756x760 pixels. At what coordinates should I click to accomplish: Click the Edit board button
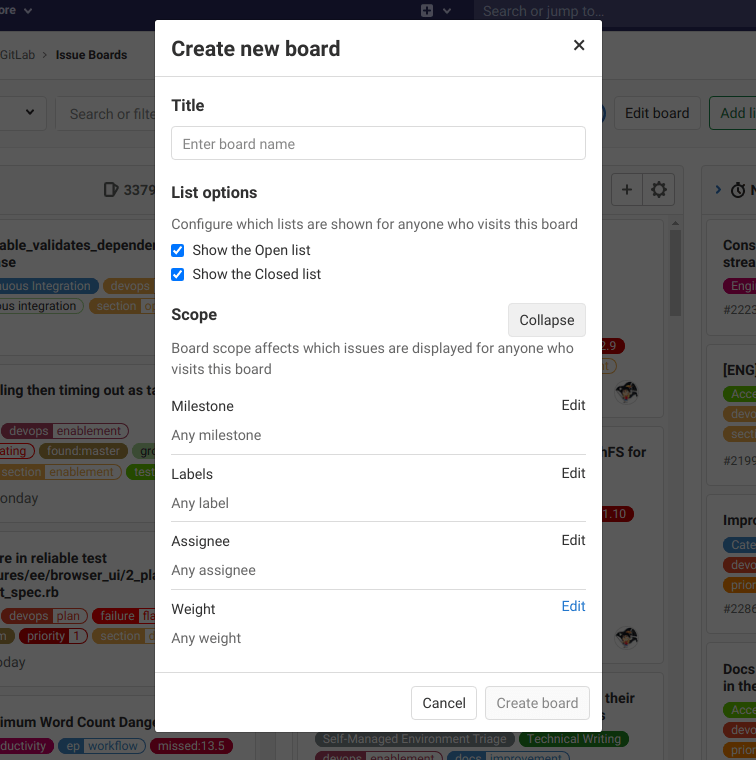click(x=656, y=113)
